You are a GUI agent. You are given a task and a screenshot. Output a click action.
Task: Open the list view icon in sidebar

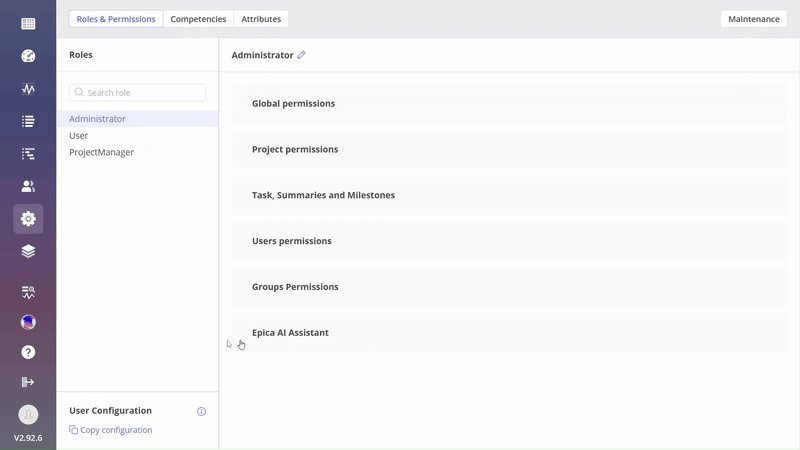pyautogui.click(x=28, y=121)
